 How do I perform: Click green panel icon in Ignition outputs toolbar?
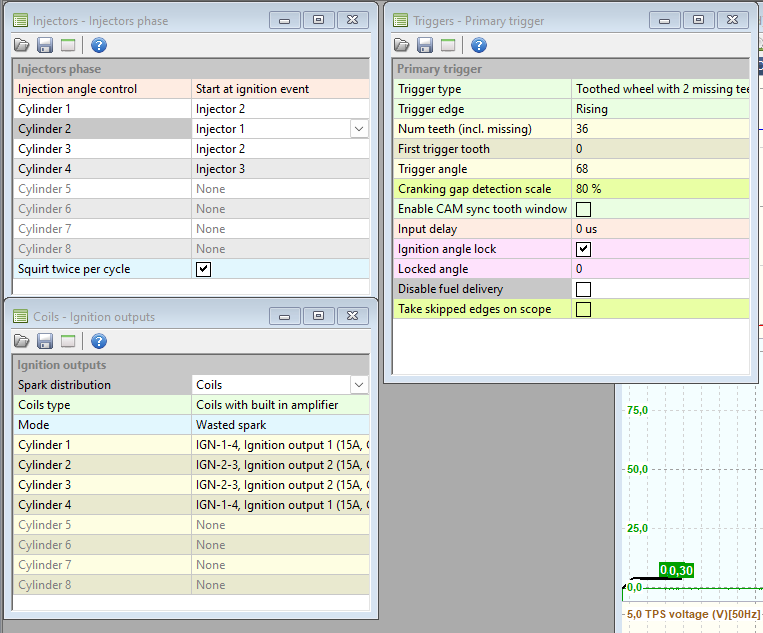click(x=68, y=341)
